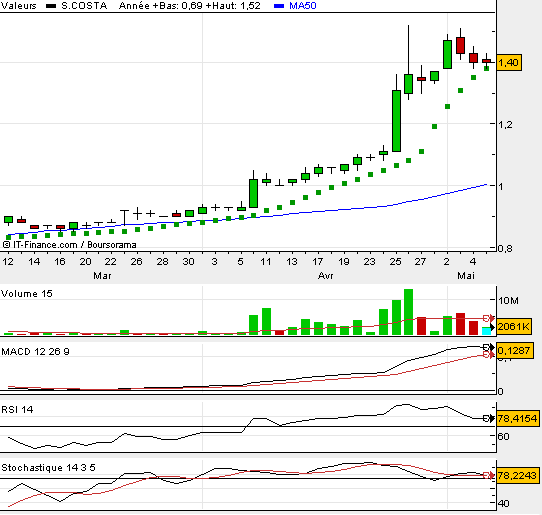542x515 pixels.
Task: Click the 0,8 price axis label
Action: coord(505,249)
